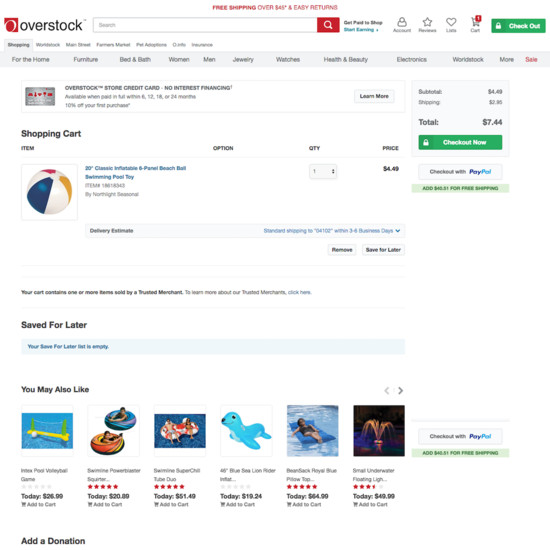The image size is (550, 550).
Task: Click the search input field
Action: pyautogui.click(x=205, y=25)
